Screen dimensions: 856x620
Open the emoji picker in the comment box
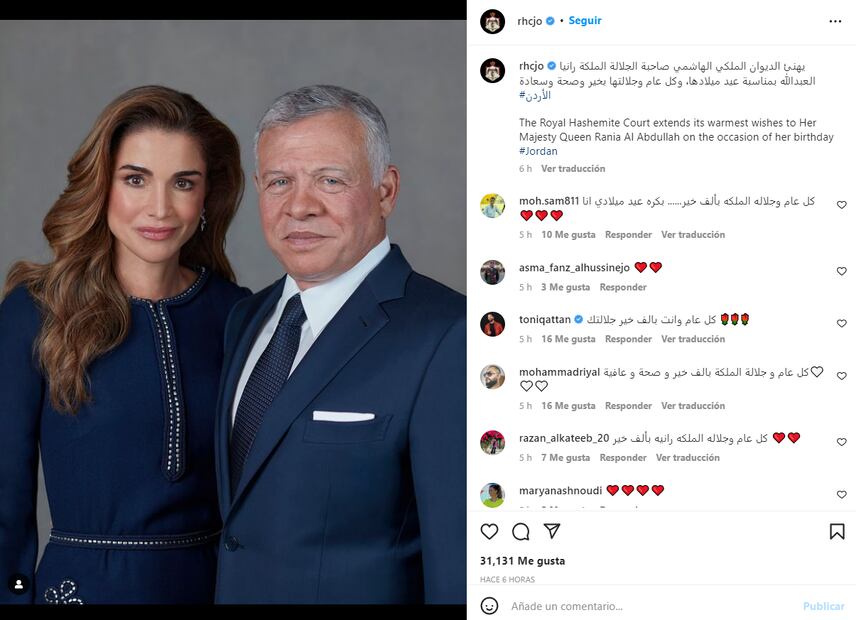(x=489, y=606)
